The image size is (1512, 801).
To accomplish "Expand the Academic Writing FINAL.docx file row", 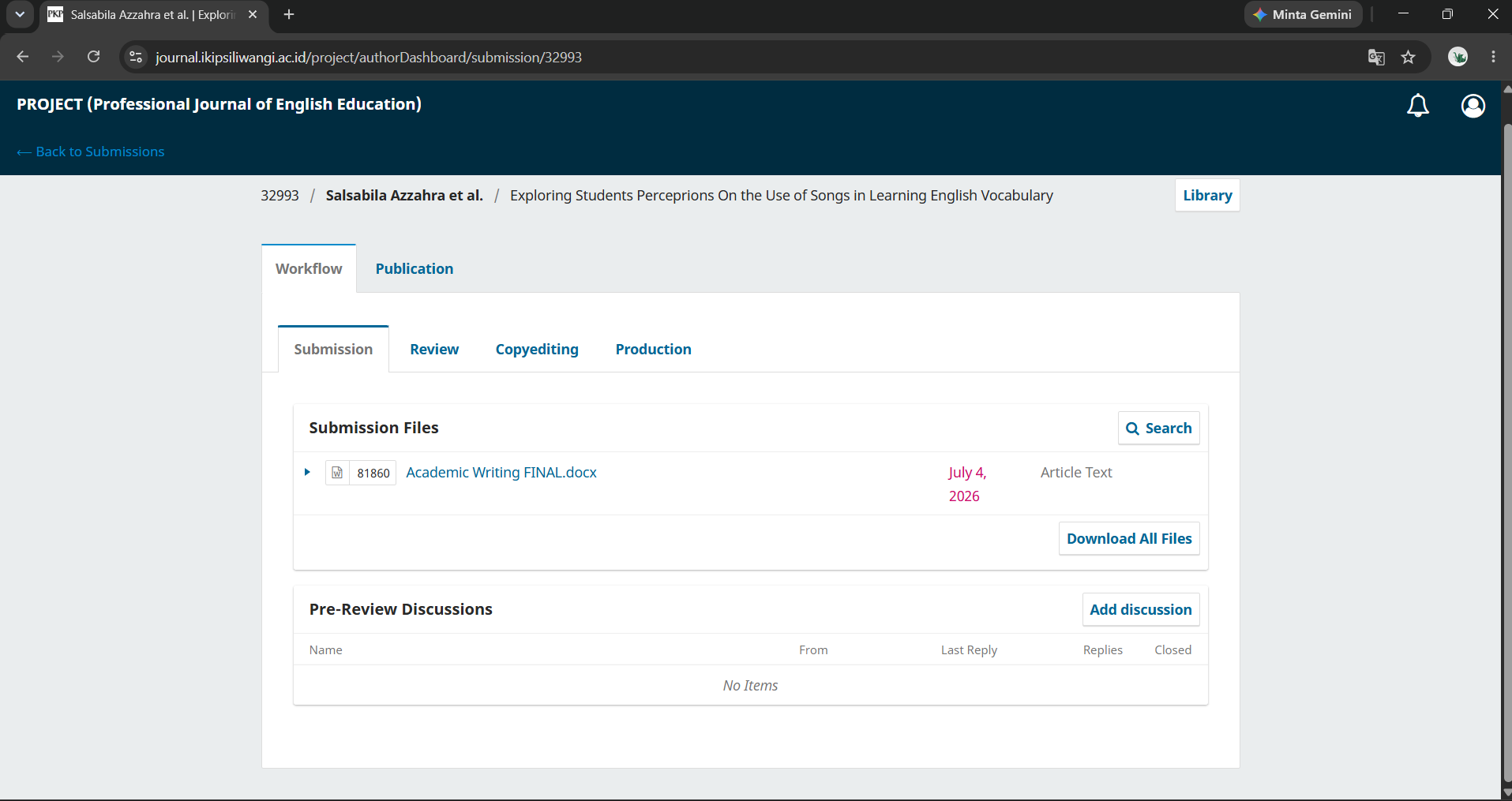I will 307,472.
